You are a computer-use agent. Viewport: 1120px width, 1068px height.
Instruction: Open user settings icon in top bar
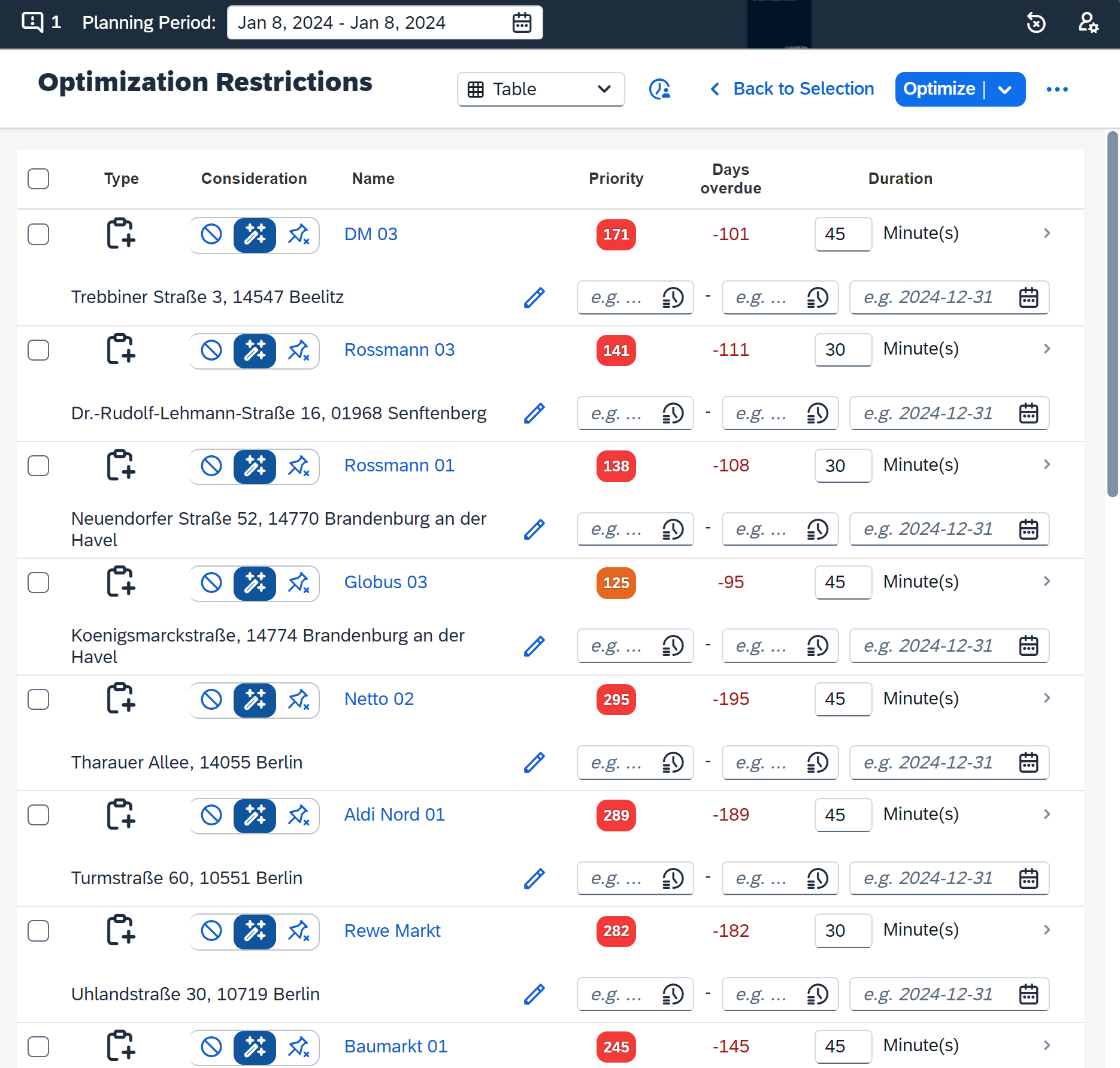(x=1088, y=23)
